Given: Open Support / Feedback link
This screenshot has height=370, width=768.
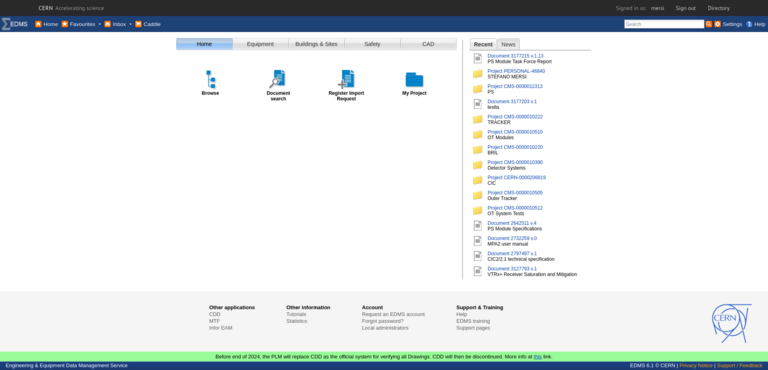Looking at the screenshot, I should tap(740, 366).
